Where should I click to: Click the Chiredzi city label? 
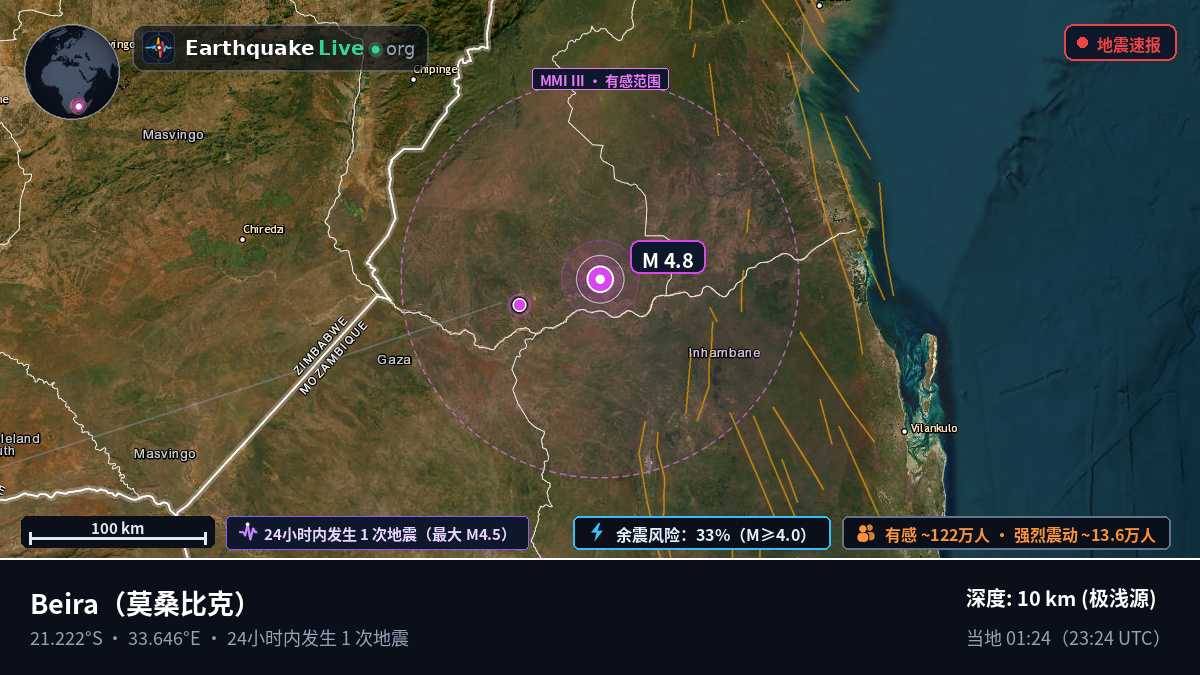click(264, 229)
